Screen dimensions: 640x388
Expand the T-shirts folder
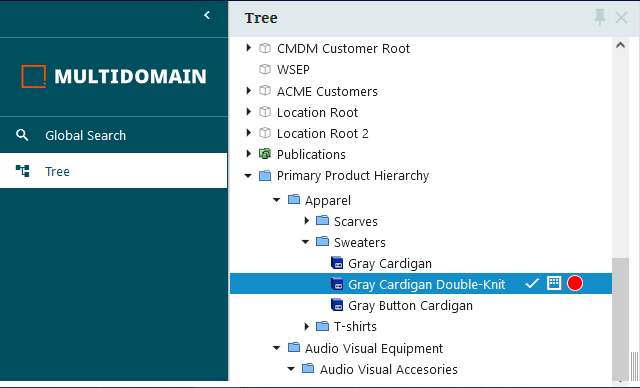click(307, 326)
